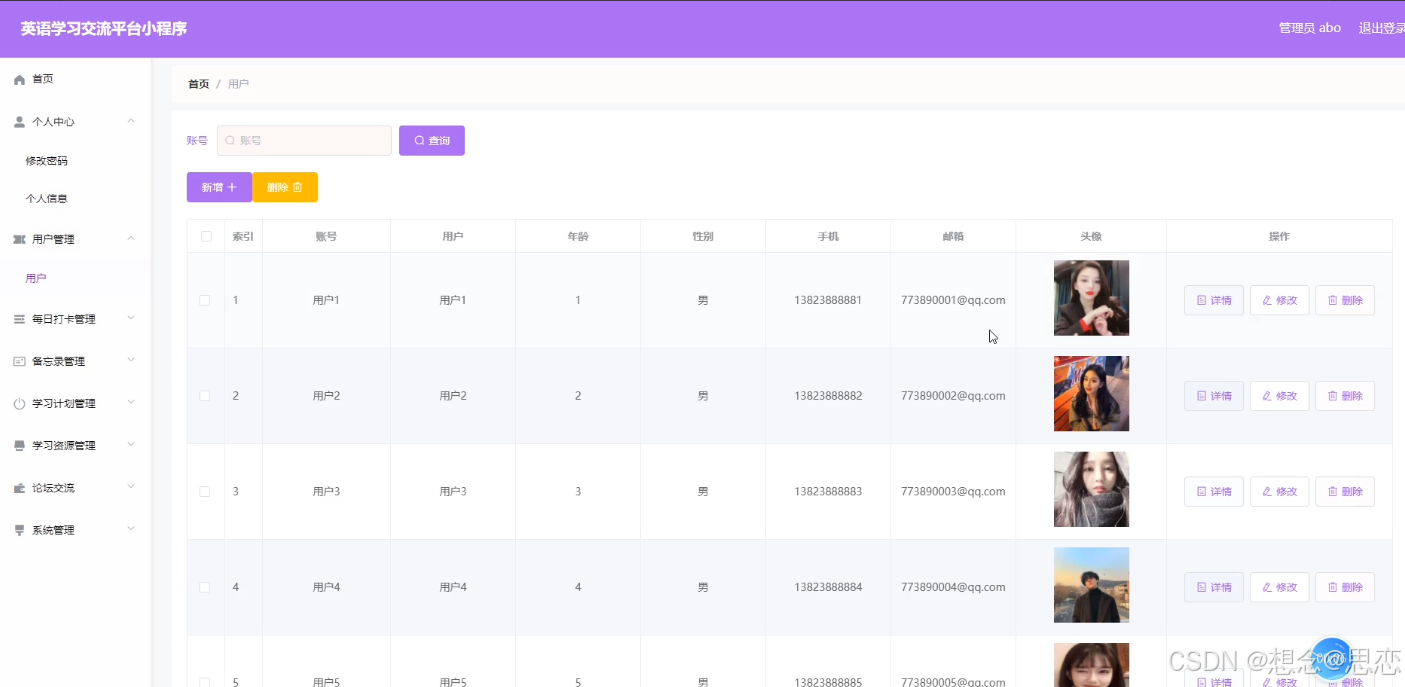Click 修改 button for 用户4

click(1279, 588)
